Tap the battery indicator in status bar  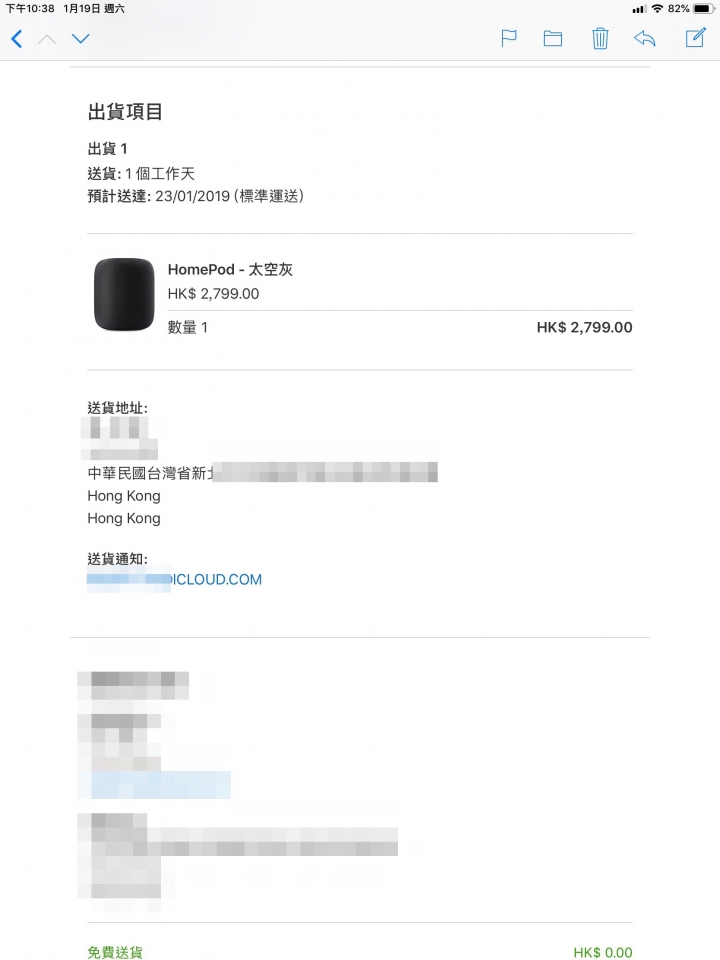pos(704,9)
